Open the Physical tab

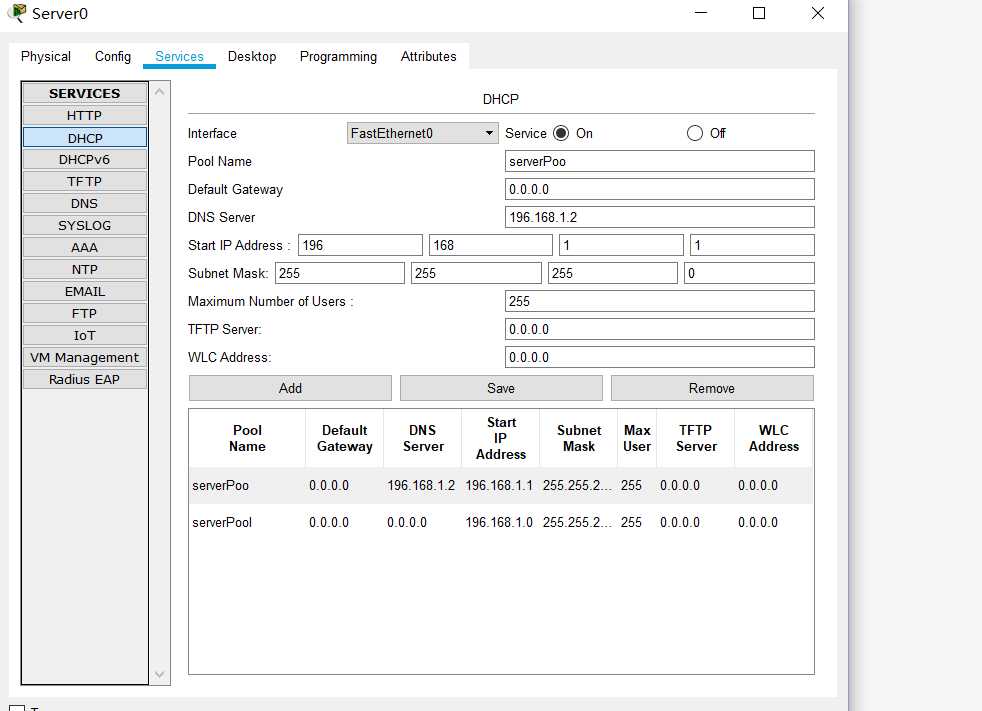pyautogui.click(x=46, y=56)
